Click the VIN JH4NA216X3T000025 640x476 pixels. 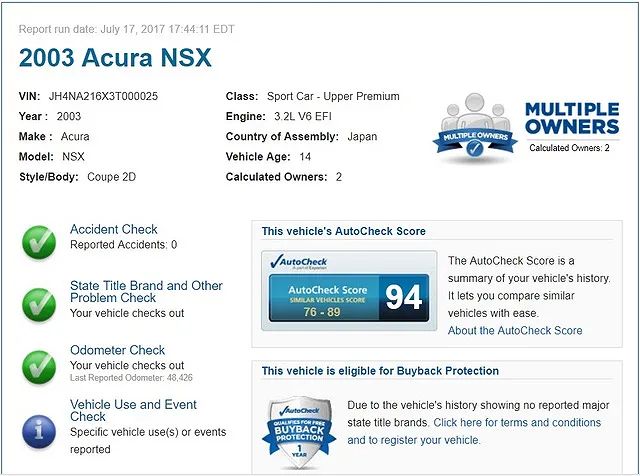click(x=103, y=96)
